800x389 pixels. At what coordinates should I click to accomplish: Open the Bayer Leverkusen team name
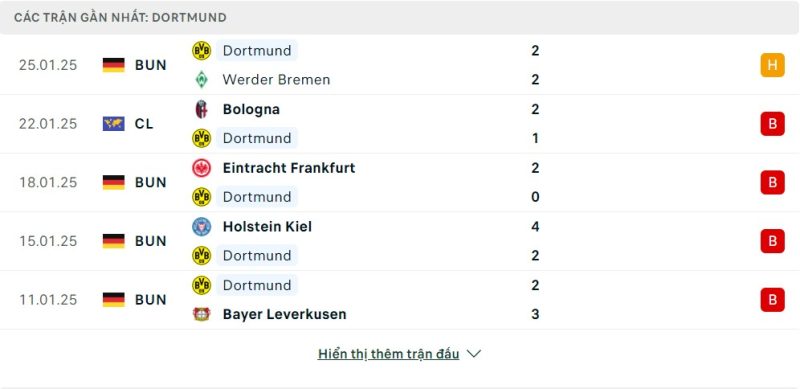[x=285, y=314]
